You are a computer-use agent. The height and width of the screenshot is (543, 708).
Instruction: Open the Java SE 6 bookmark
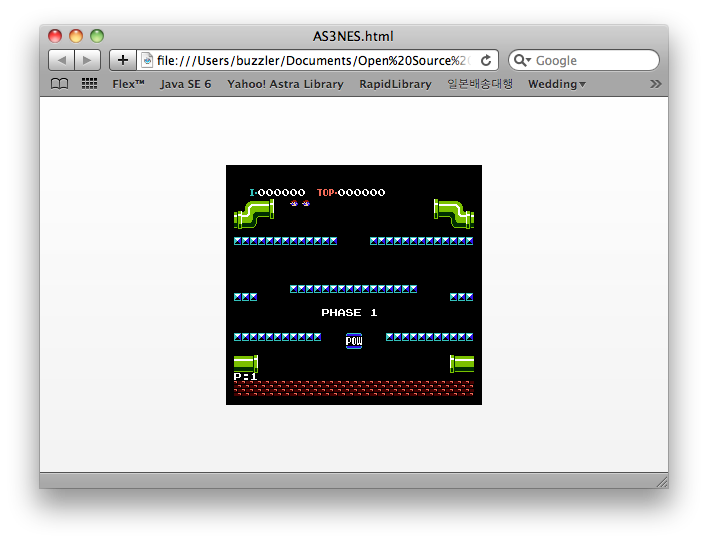tap(186, 84)
